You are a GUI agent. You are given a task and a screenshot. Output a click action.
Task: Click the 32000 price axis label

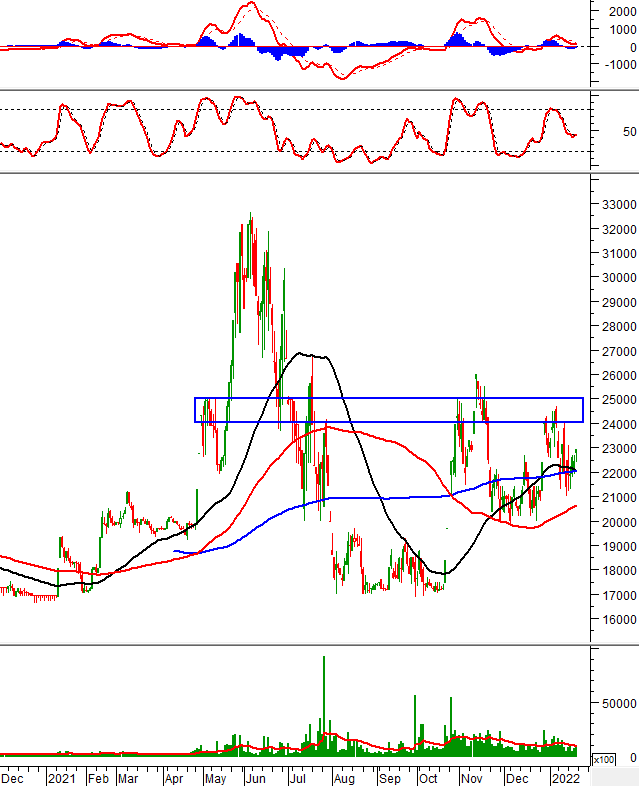click(619, 229)
